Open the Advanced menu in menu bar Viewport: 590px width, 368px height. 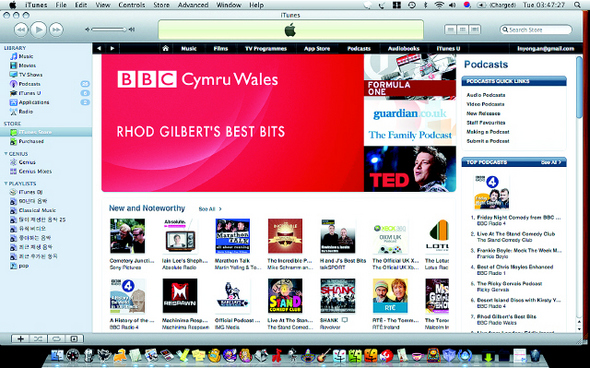point(193,5)
